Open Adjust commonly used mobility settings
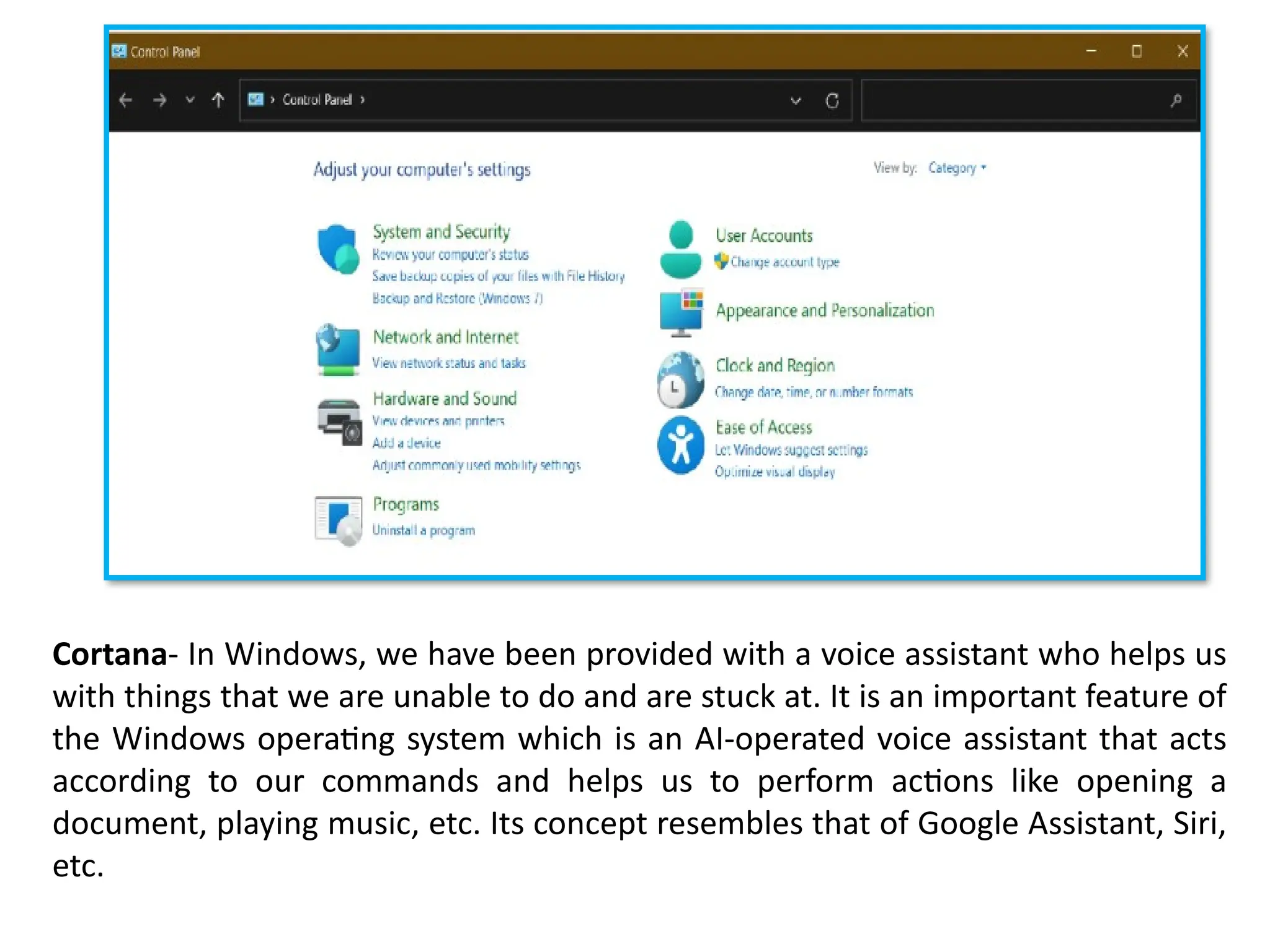The height and width of the screenshot is (952, 1270). 476,465
